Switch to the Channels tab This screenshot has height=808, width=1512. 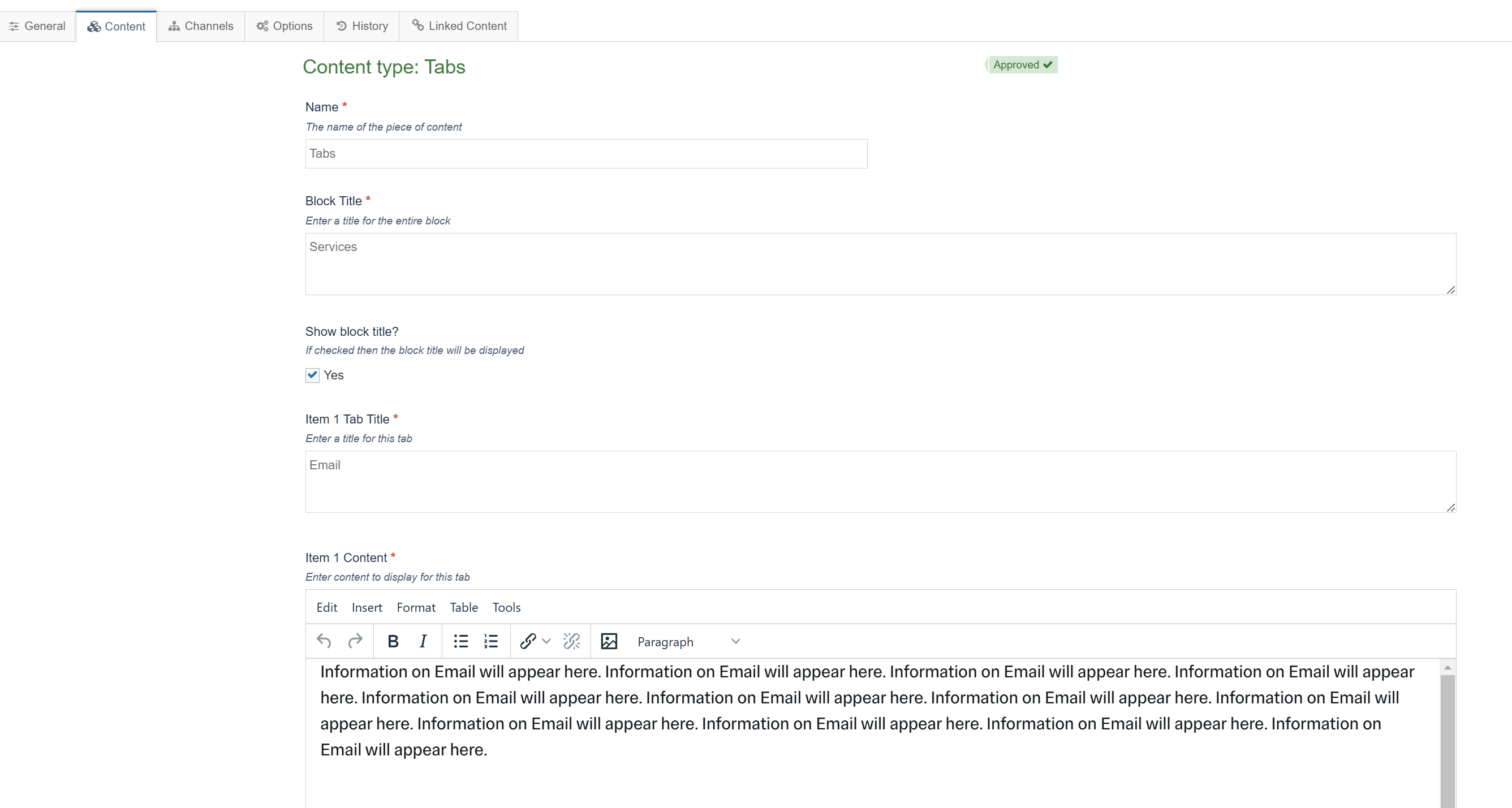[201, 26]
